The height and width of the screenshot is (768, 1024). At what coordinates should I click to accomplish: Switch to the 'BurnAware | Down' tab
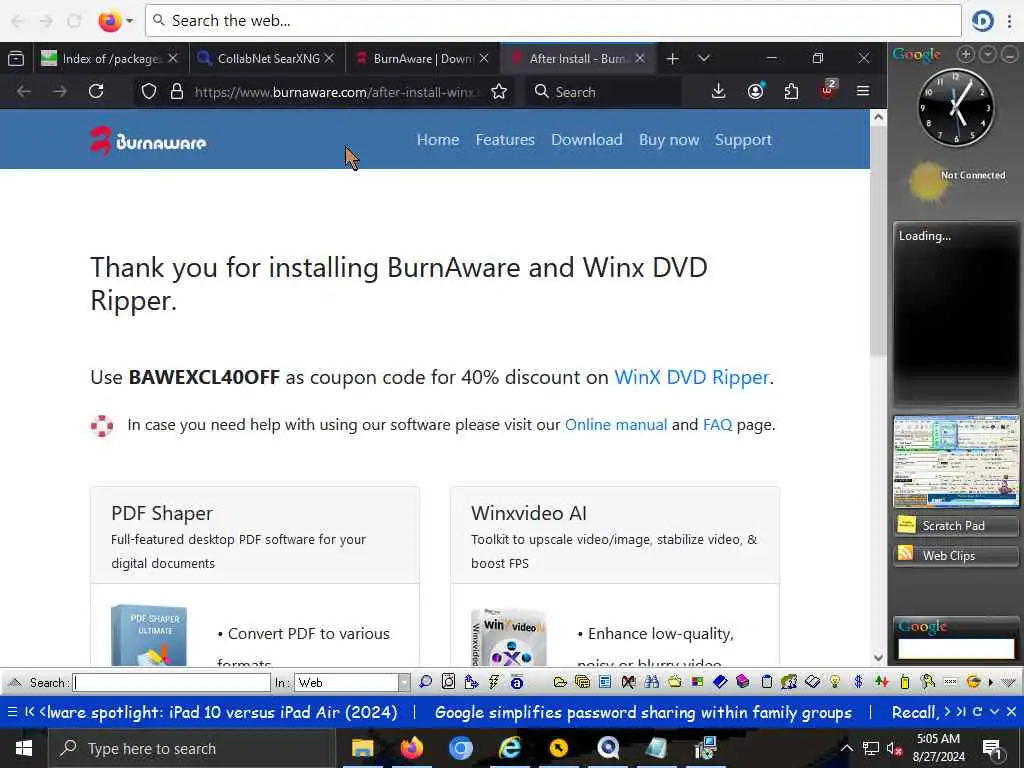pos(423,59)
